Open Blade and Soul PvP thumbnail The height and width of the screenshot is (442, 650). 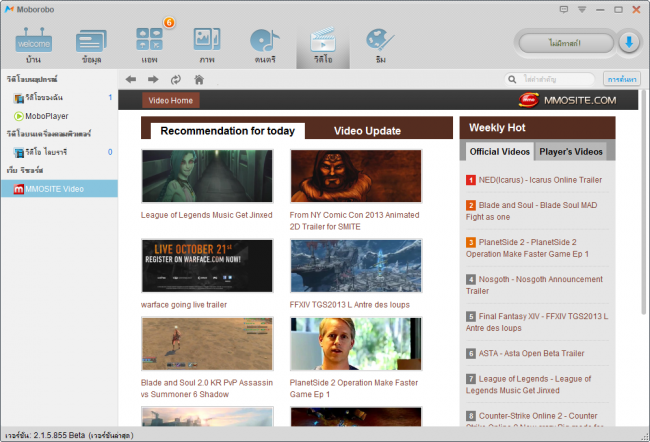[x=207, y=344]
